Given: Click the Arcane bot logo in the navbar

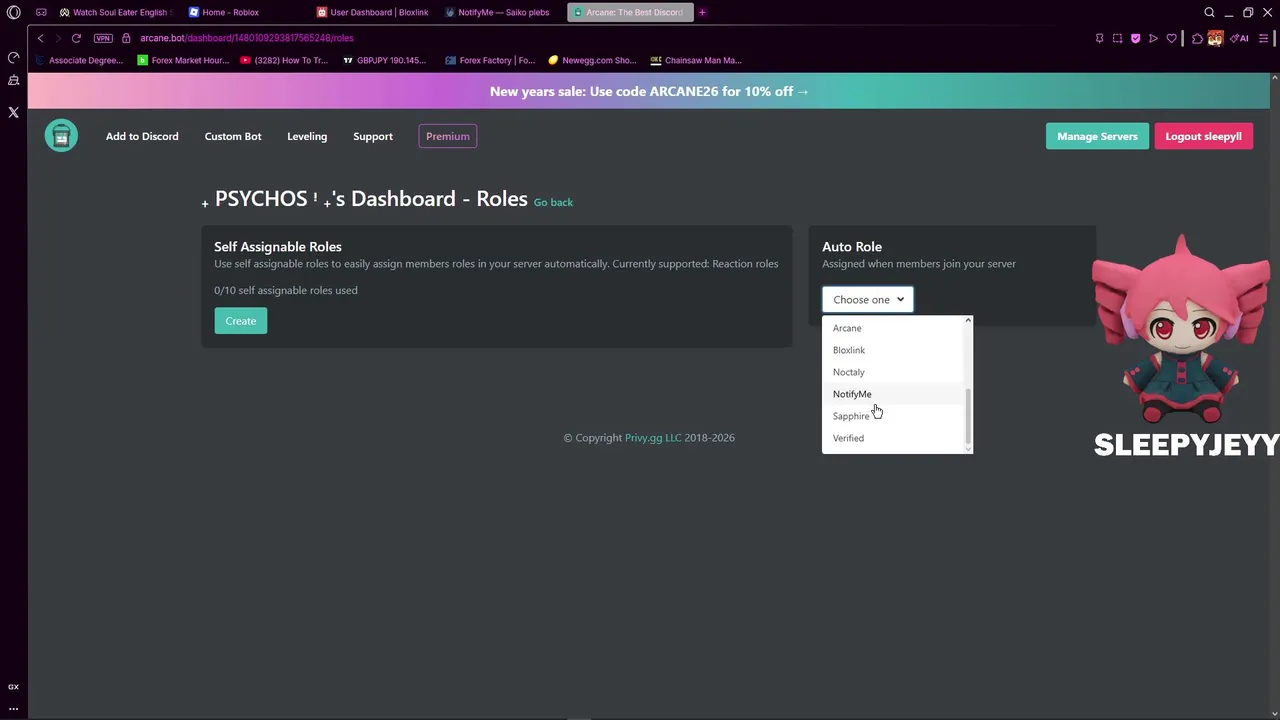Looking at the screenshot, I should tap(61, 136).
